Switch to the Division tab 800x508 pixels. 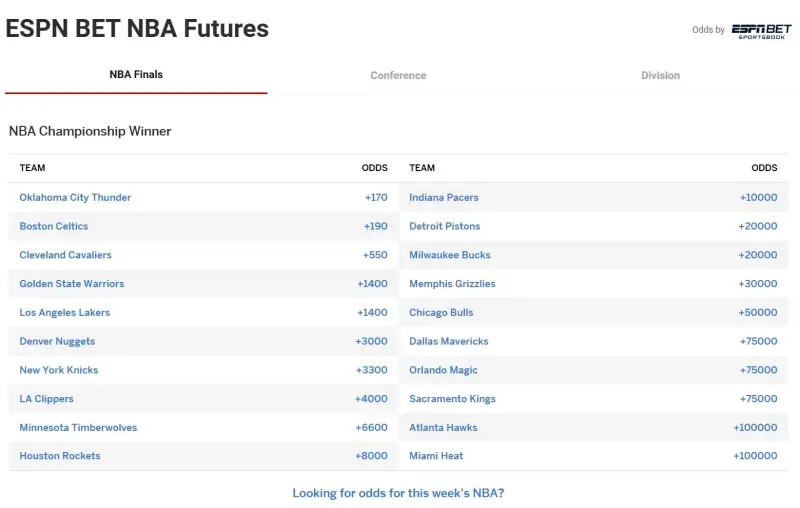coord(660,75)
